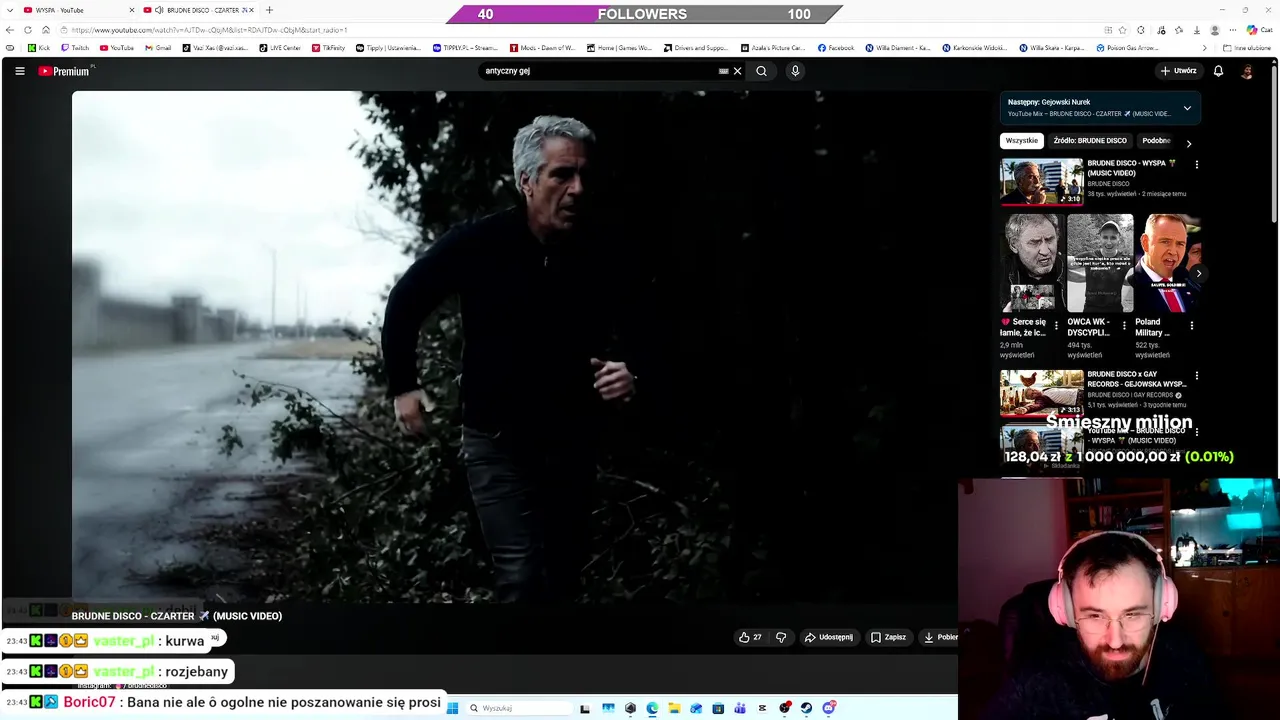This screenshot has height=720, width=1280.
Task: Go back in browser history
Action: [10, 30]
